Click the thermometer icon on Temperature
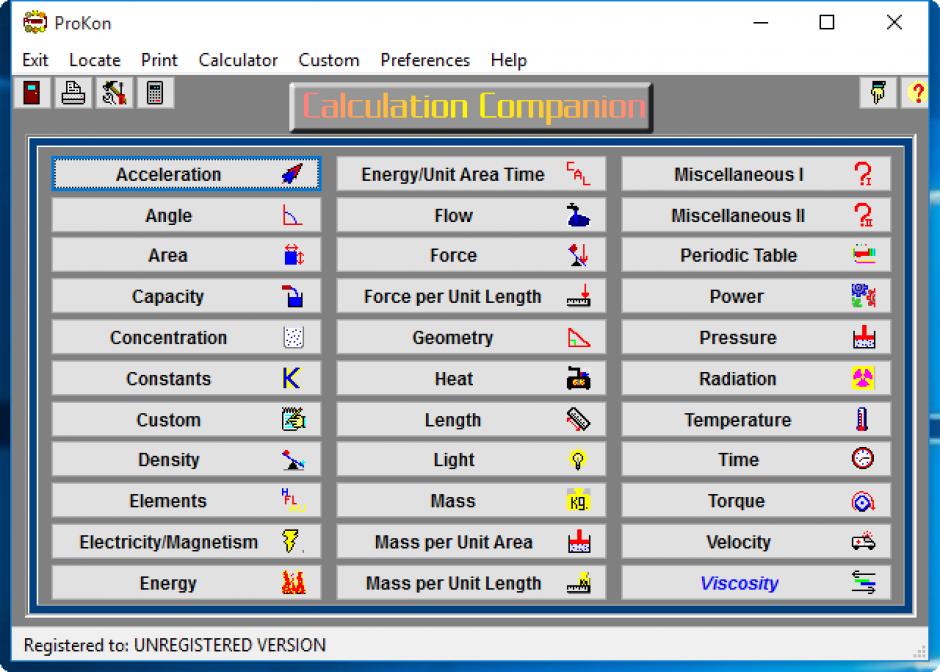Image resolution: width=940 pixels, height=672 pixels. click(862, 419)
